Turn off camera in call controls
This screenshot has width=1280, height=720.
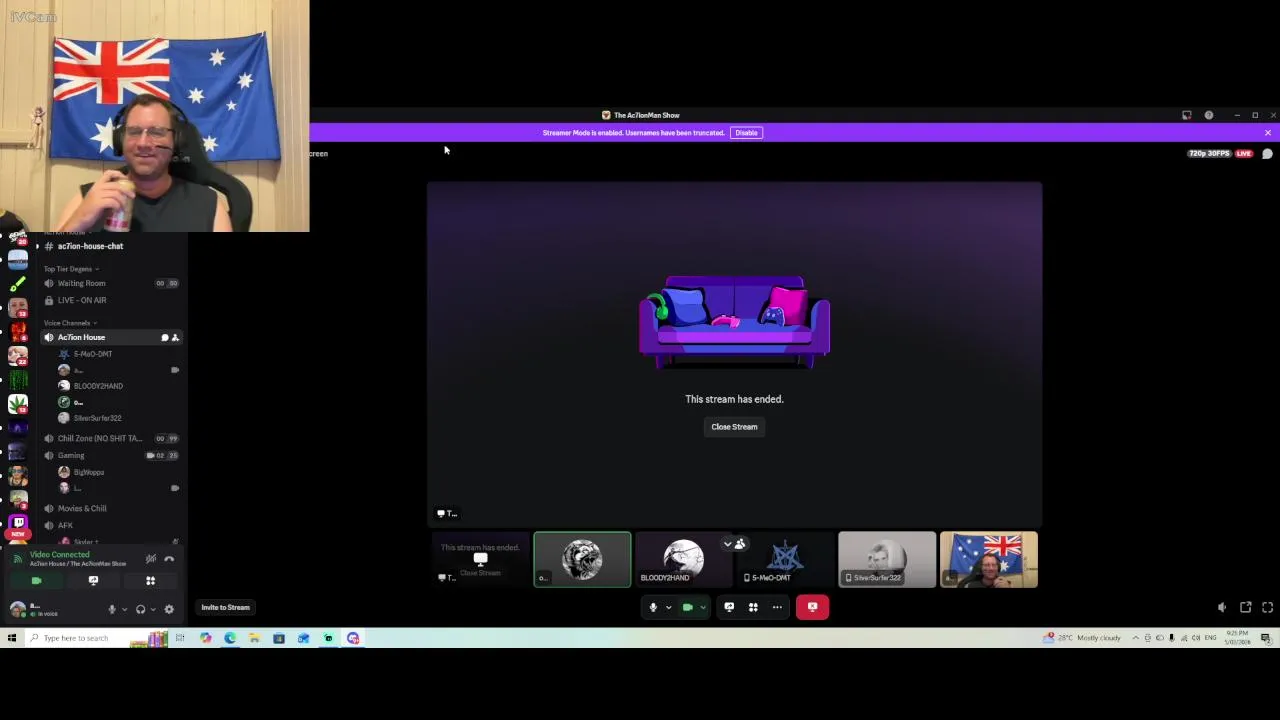tap(687, 607)
